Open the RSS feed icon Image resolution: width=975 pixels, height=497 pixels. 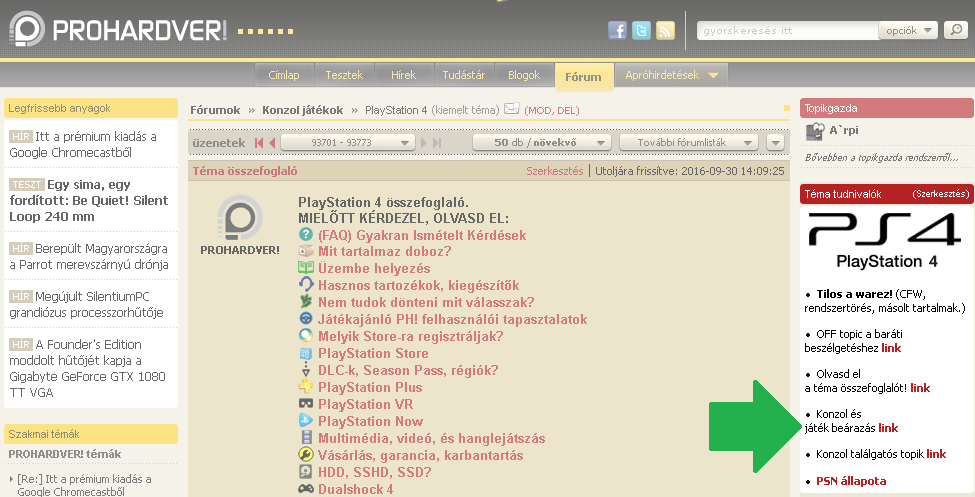pyautogui.click(x=665, y=30)
